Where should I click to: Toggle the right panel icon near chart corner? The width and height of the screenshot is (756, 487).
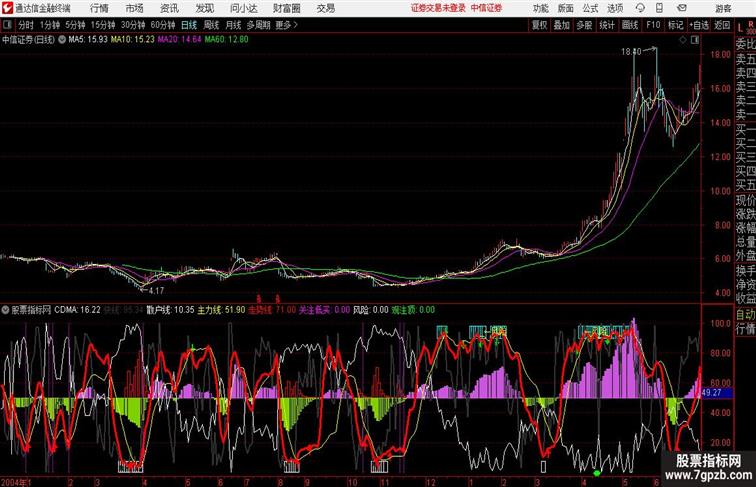coord(695,40)
